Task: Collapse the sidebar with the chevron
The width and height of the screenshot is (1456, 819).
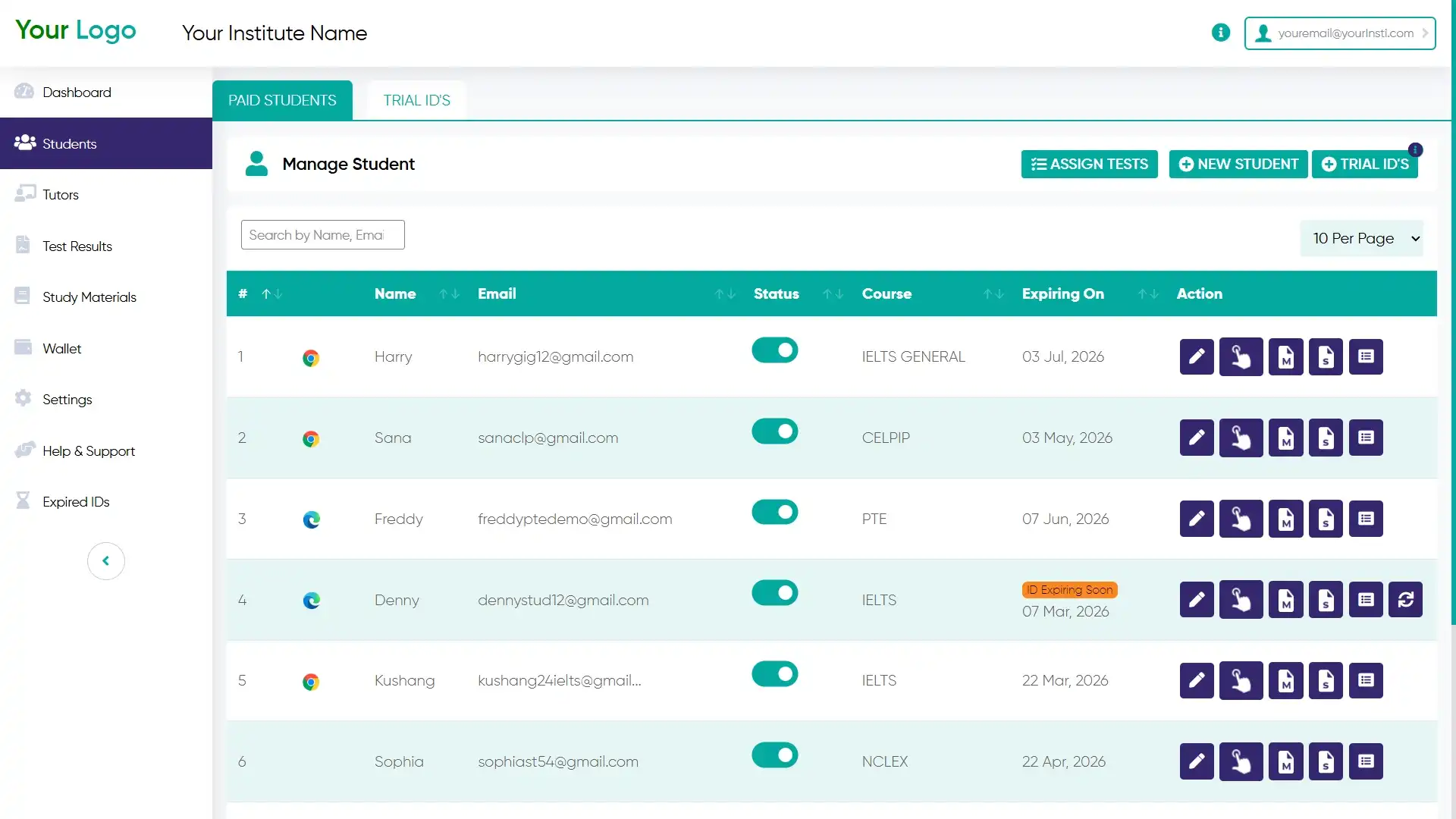Action: click(105, 560)
